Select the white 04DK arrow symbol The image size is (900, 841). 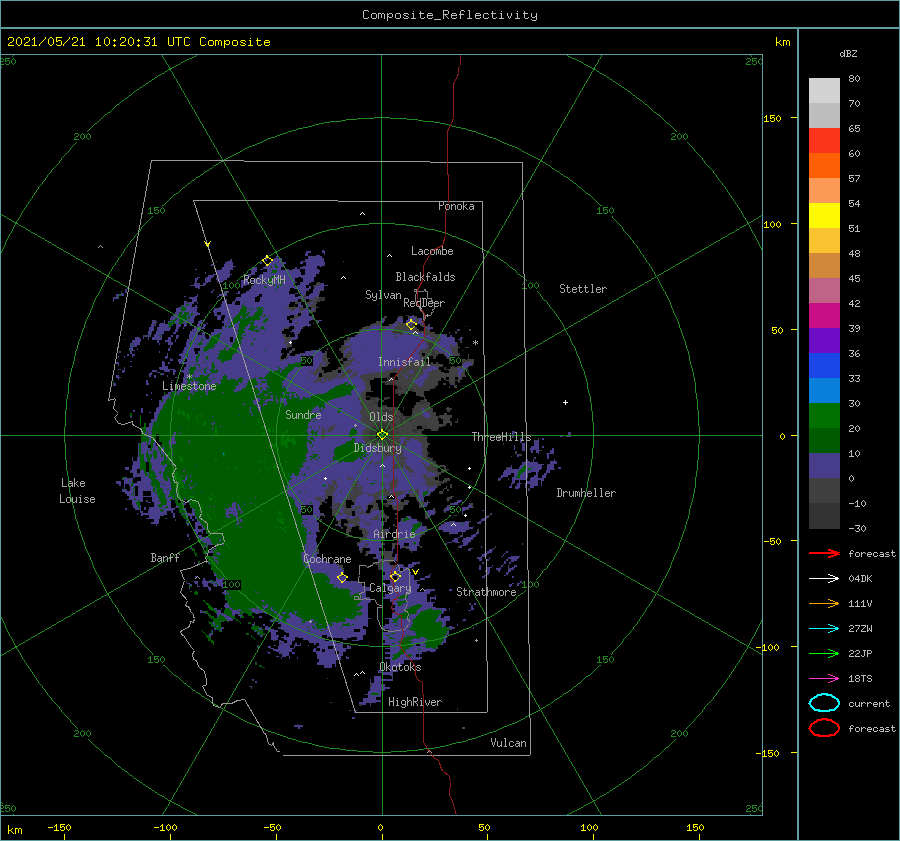[824, 578]
